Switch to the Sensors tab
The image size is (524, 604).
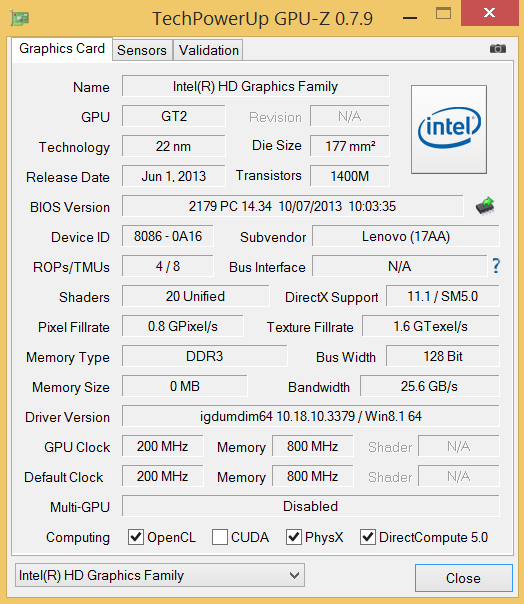click(142, 50)
